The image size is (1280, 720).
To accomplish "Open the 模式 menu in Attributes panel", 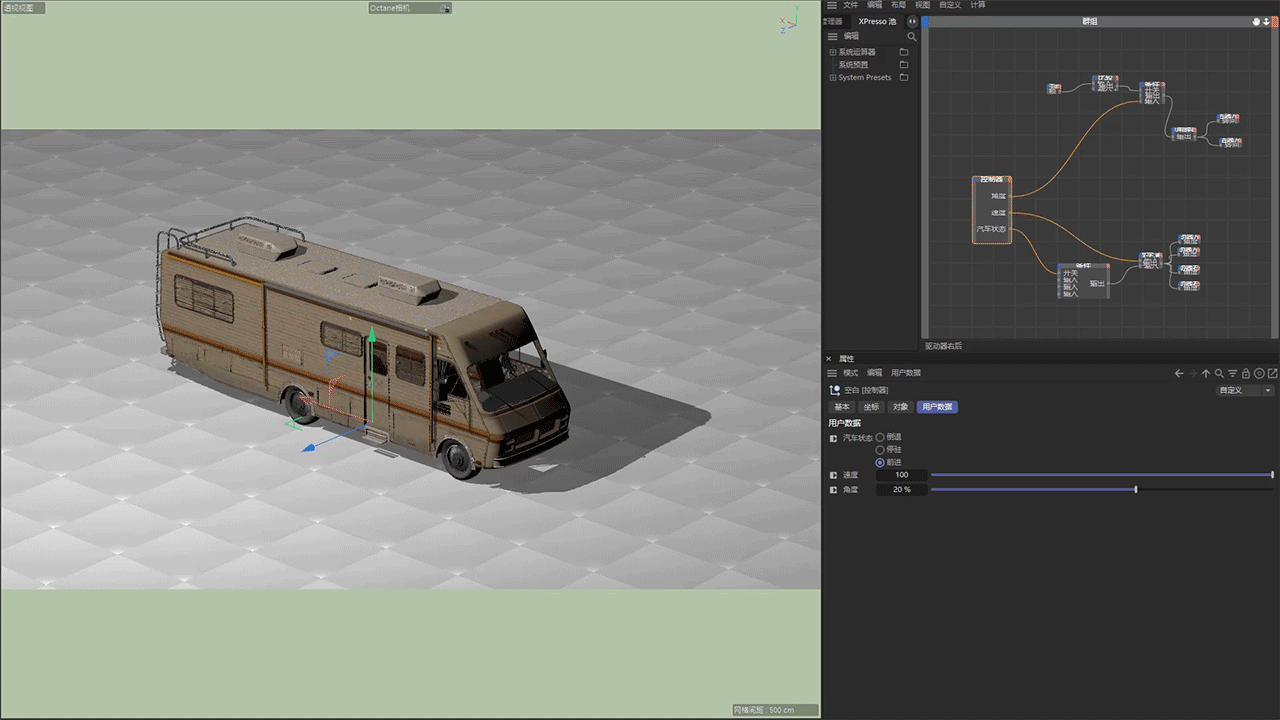I will click(x=851, y=373).
